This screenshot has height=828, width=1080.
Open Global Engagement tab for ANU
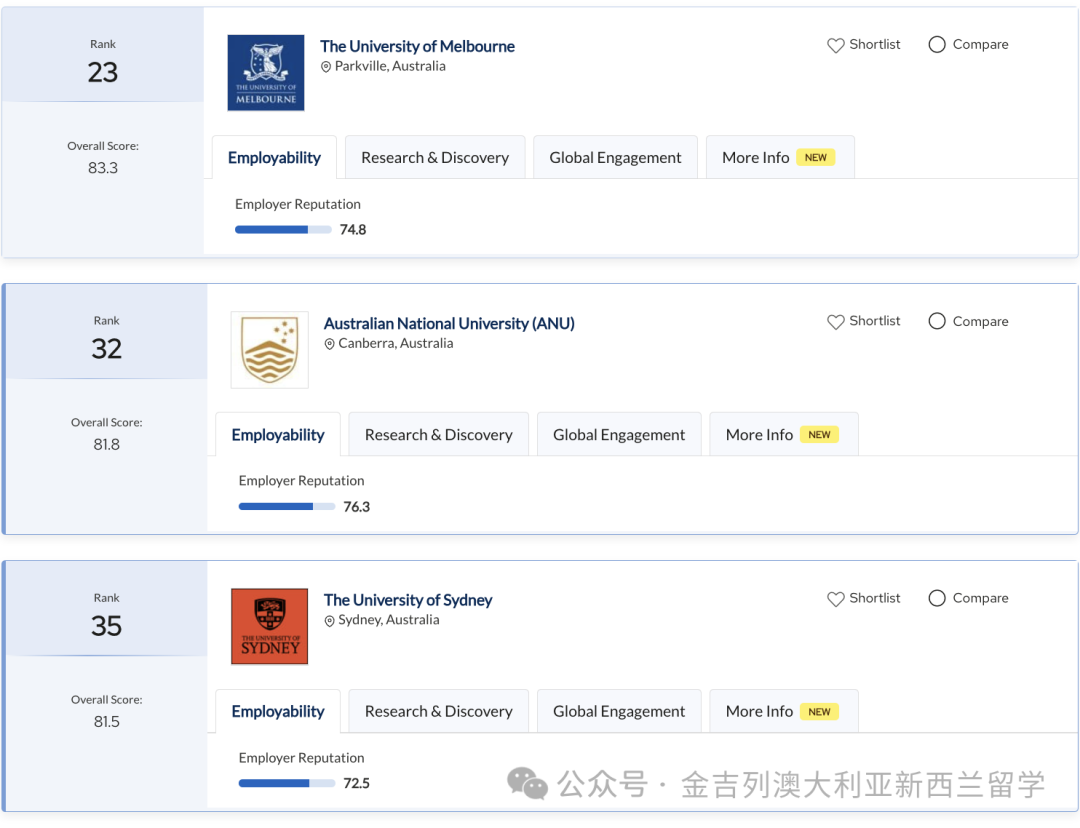coord(619,435)
